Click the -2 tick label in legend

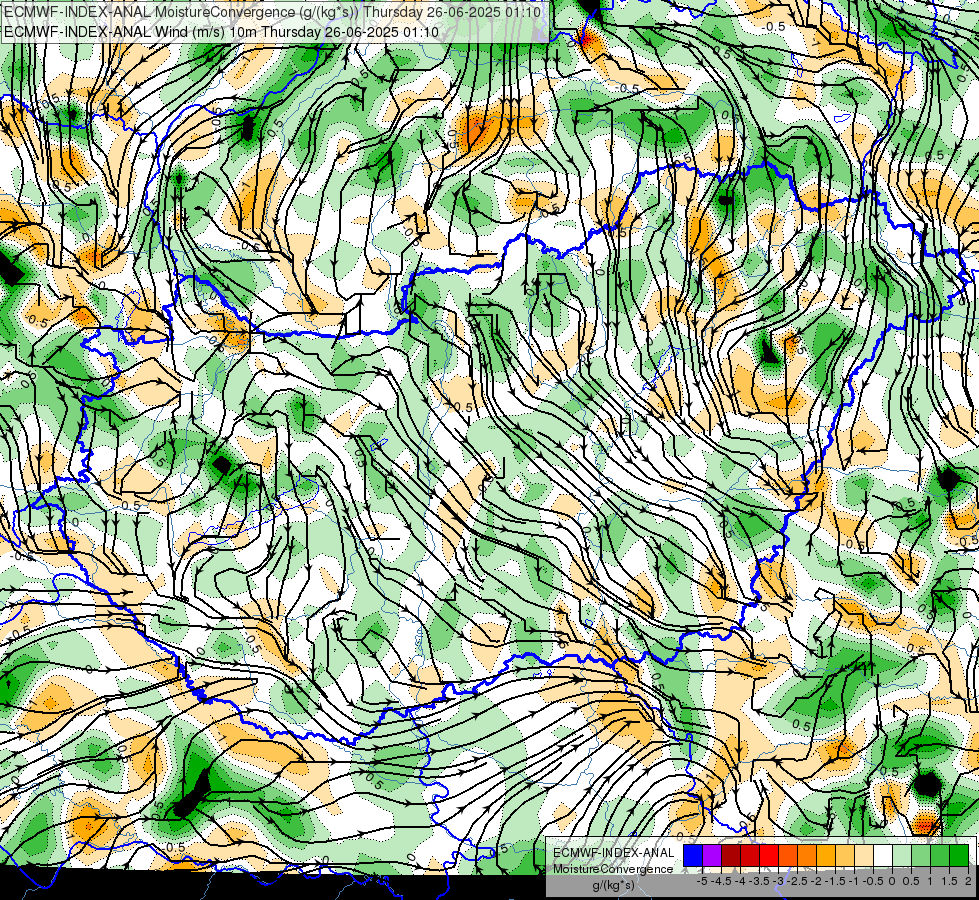(x=816, y=881)
